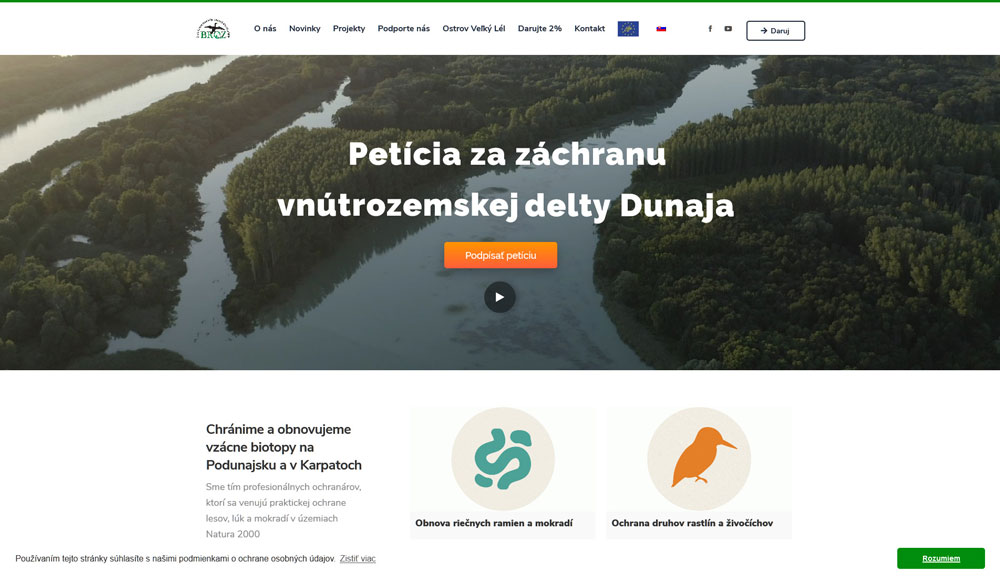Screen dimensions: 1000x577
Task: Open the O nás menu
Action: [265, 29]
